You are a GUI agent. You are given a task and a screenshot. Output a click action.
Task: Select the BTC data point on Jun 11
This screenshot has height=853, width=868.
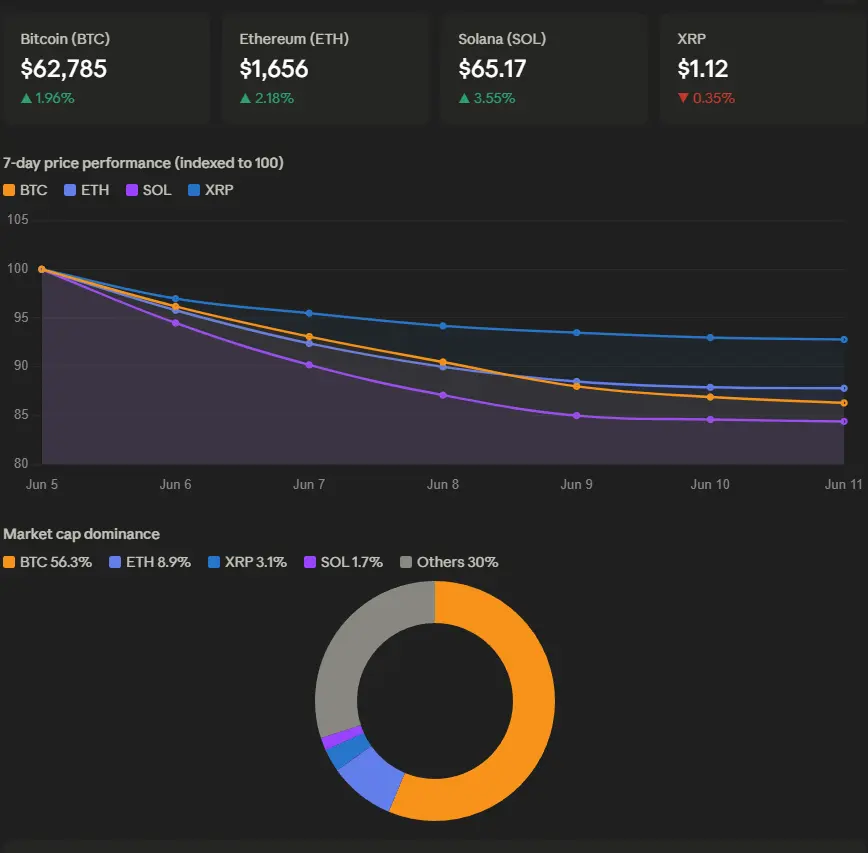pyautogui.click(x=844, y=404)
